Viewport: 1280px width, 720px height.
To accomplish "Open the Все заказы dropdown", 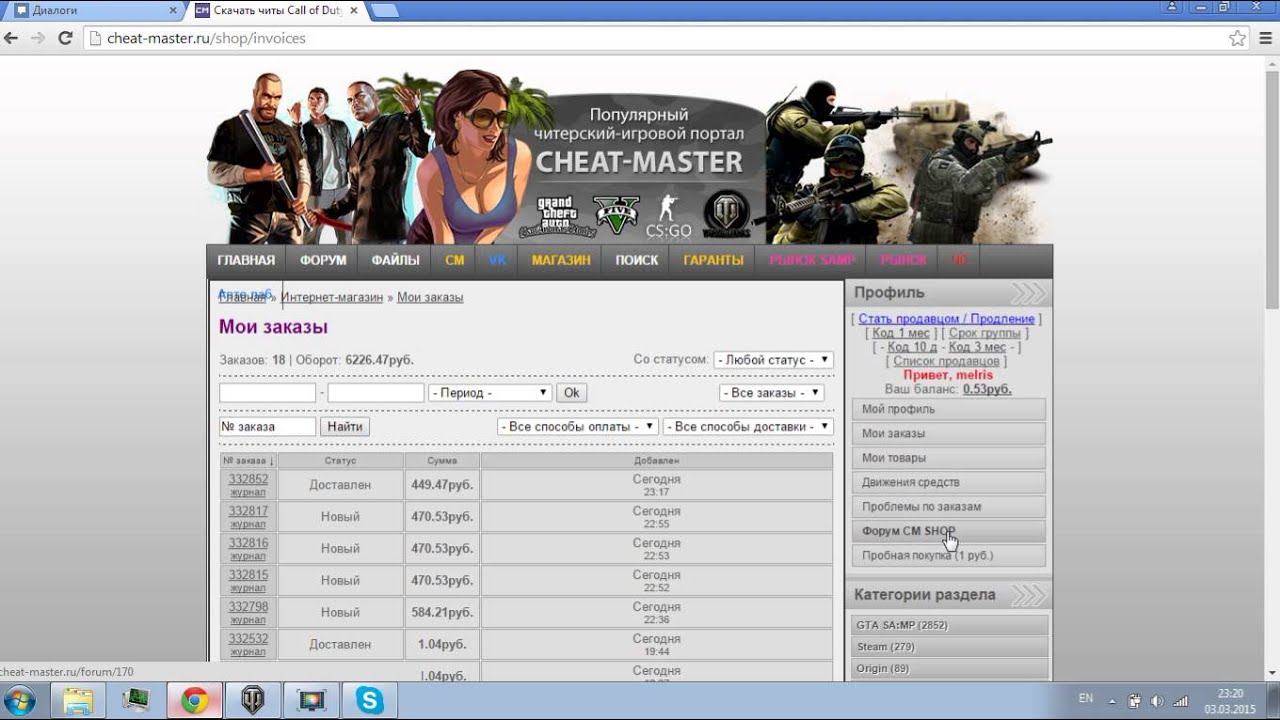I will click(771, 393).
